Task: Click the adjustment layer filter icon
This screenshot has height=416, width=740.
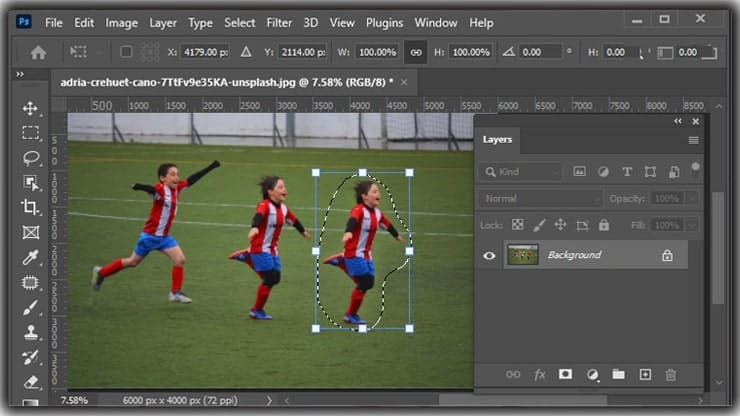Action: tap(603, 172)
